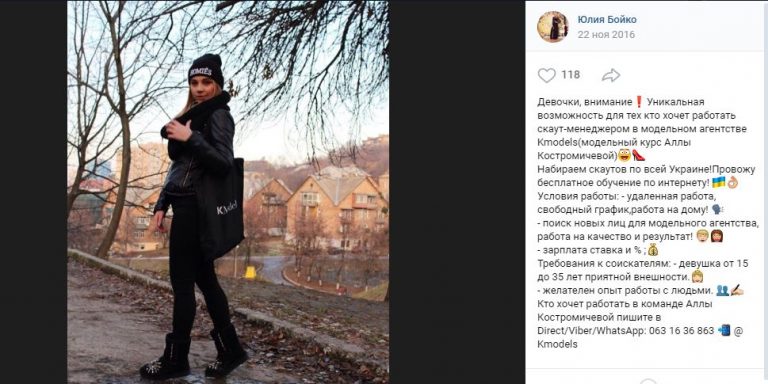Click the phone number 063 16 36 863
The image size is (768, 384).
pyautogui.click(x=682, y=331)
